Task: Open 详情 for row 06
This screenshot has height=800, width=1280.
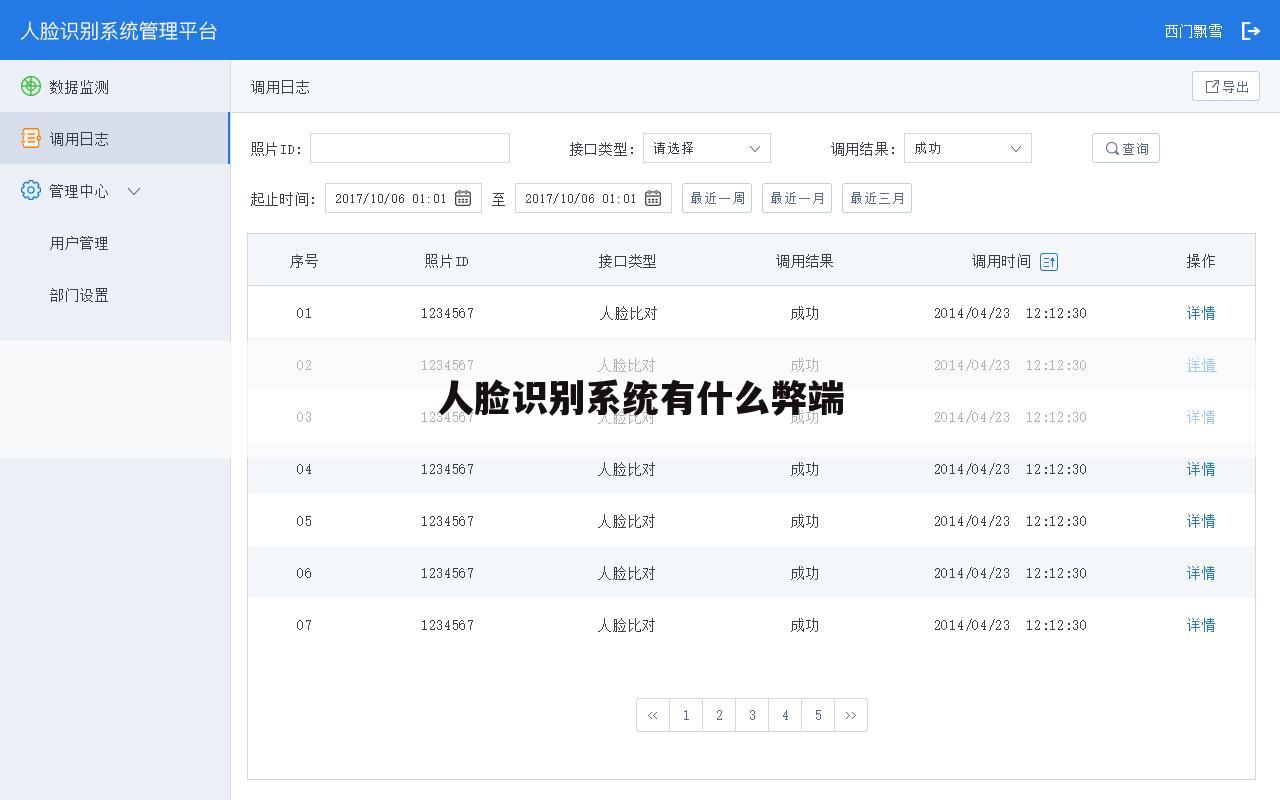Action: click(1201, 573)
